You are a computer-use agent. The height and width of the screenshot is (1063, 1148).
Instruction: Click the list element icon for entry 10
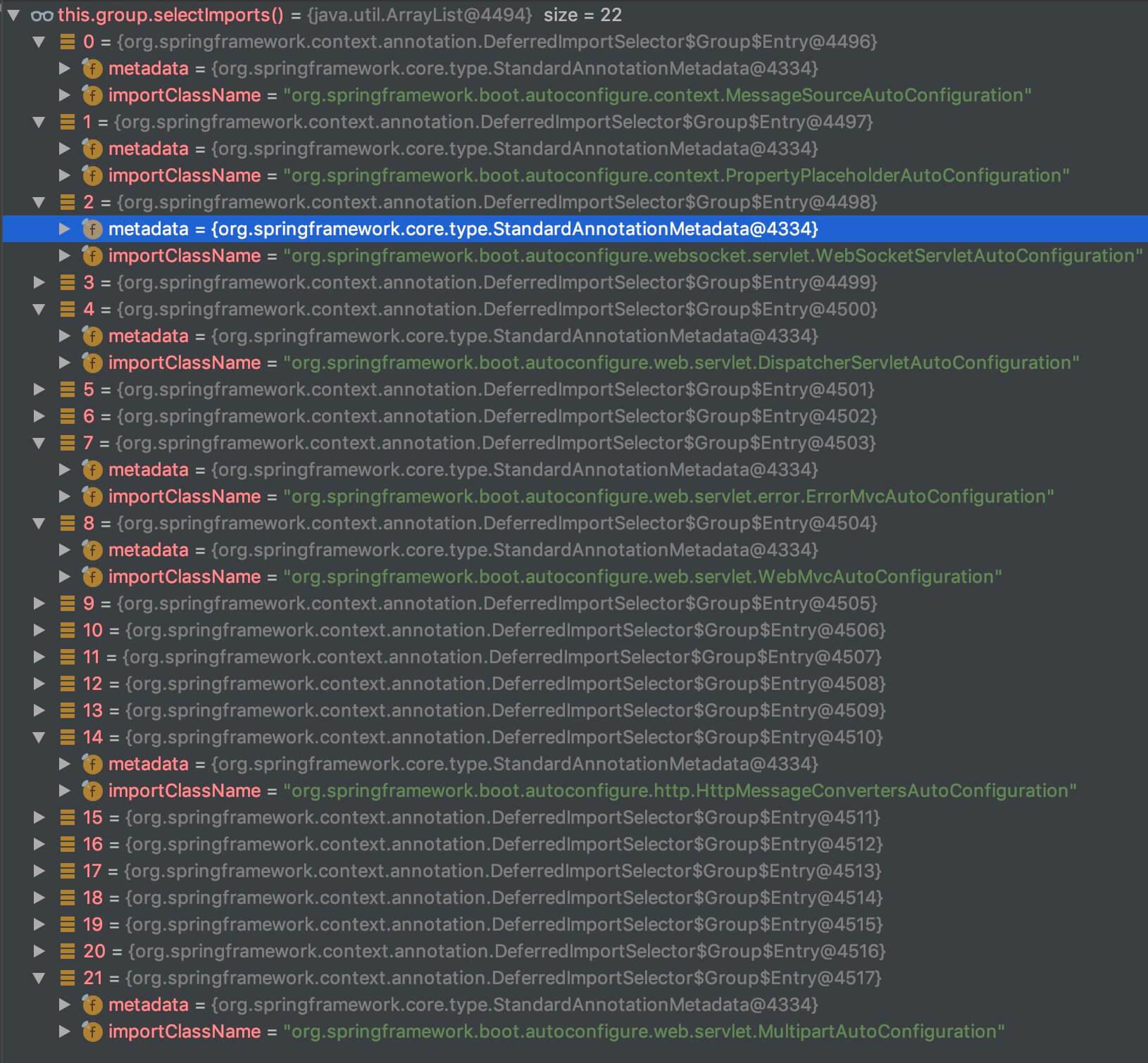[x=68, y=630]
